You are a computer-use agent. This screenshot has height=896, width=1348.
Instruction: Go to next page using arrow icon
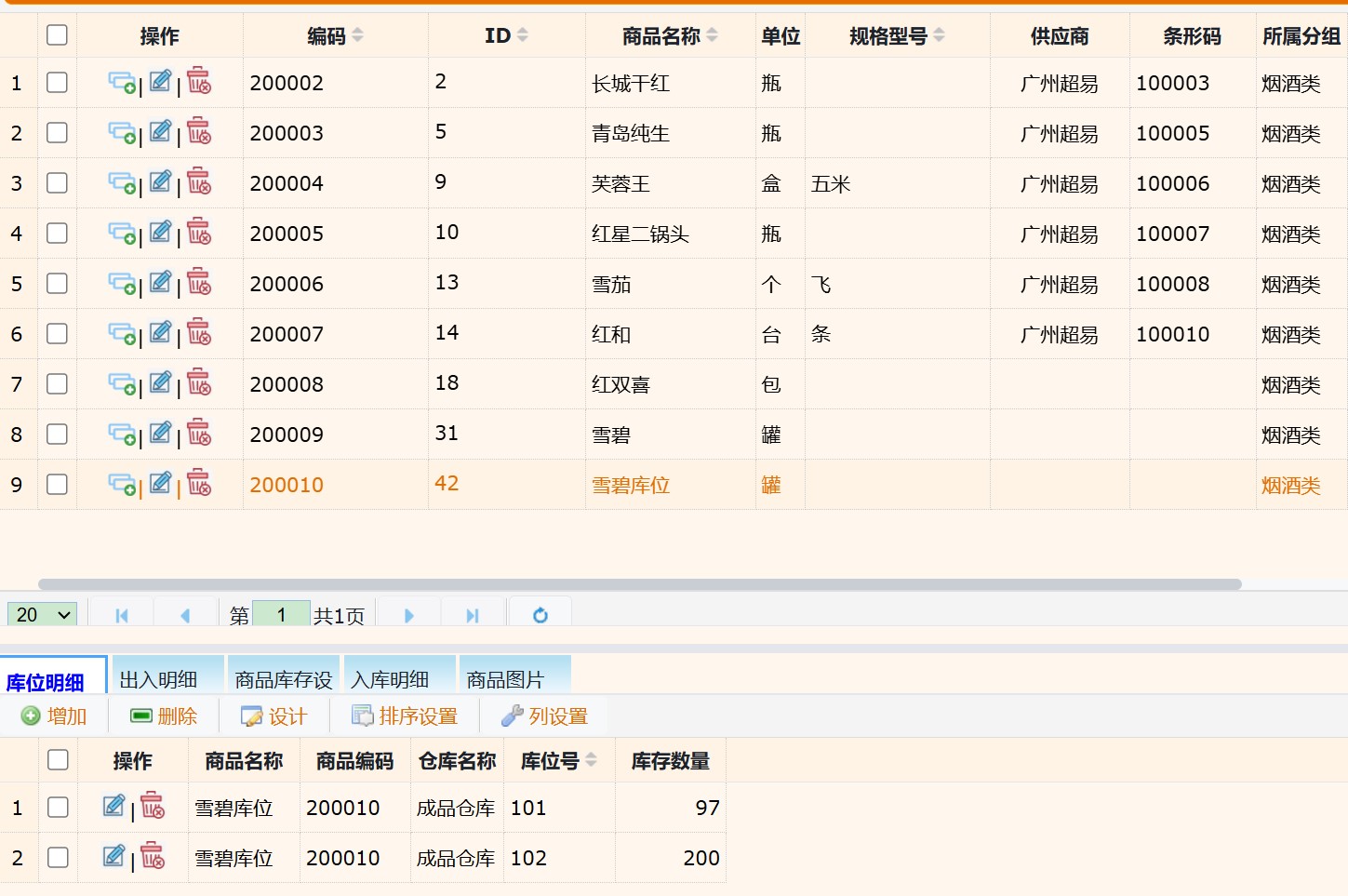408,615
